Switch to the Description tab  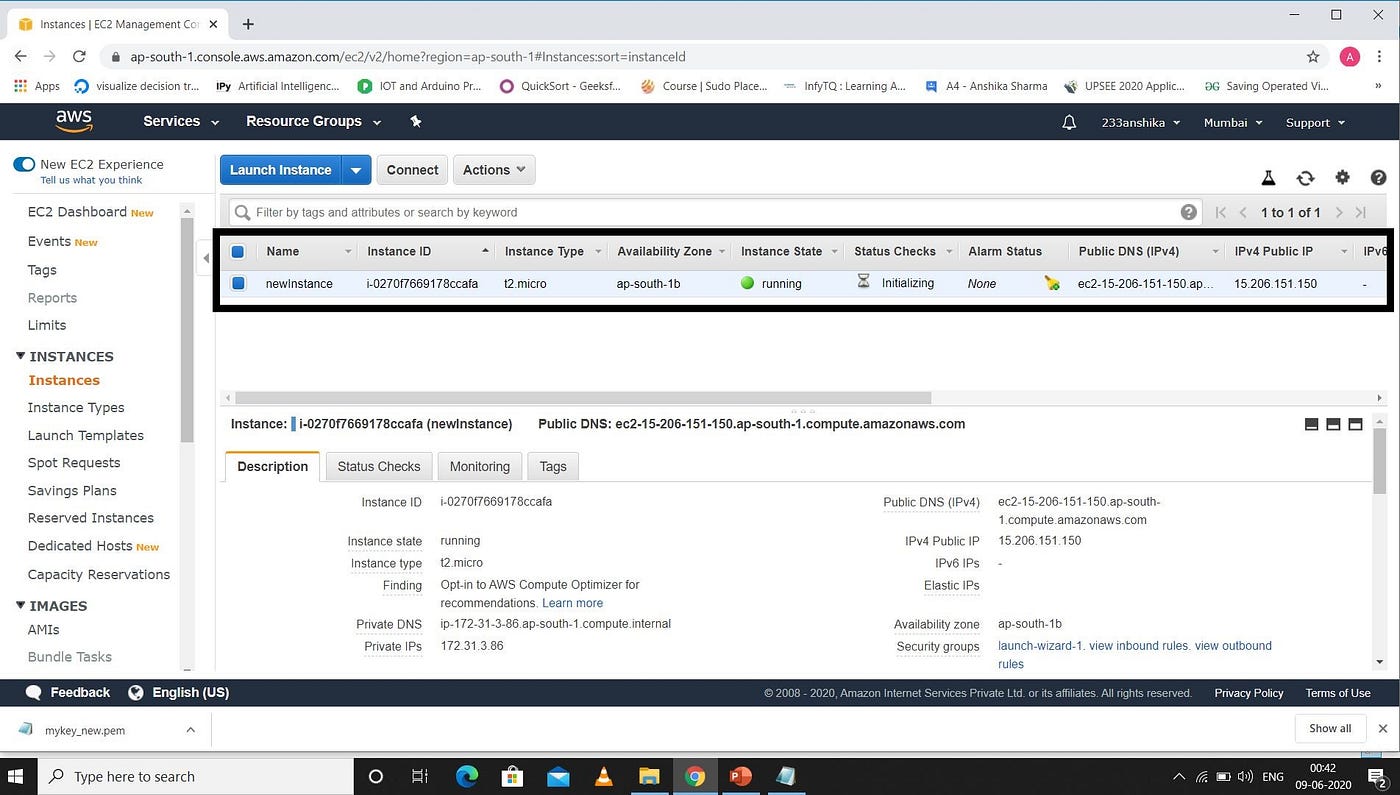(272, 466)
